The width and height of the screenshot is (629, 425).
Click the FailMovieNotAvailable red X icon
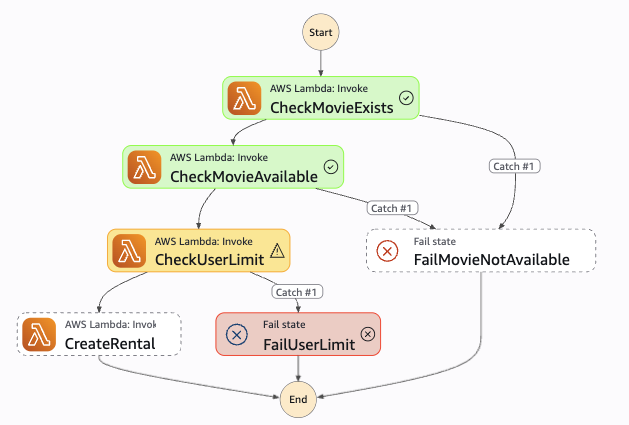coord(387,251)
